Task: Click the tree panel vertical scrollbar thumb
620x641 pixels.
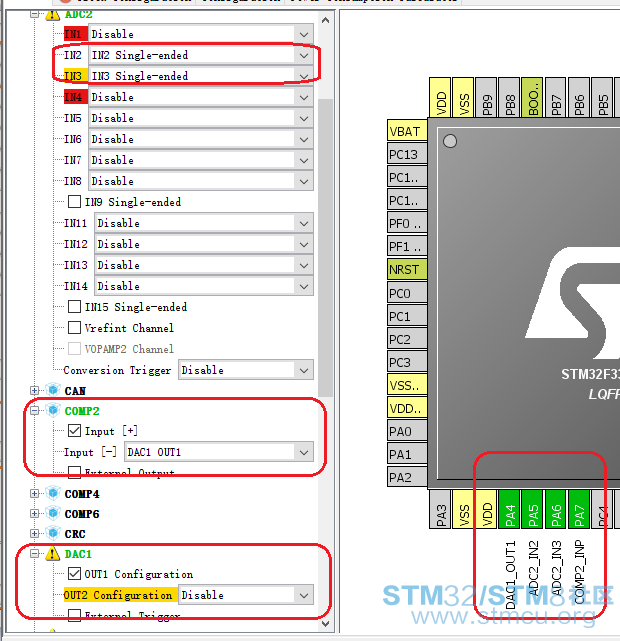Action: [x=325, y=247]
